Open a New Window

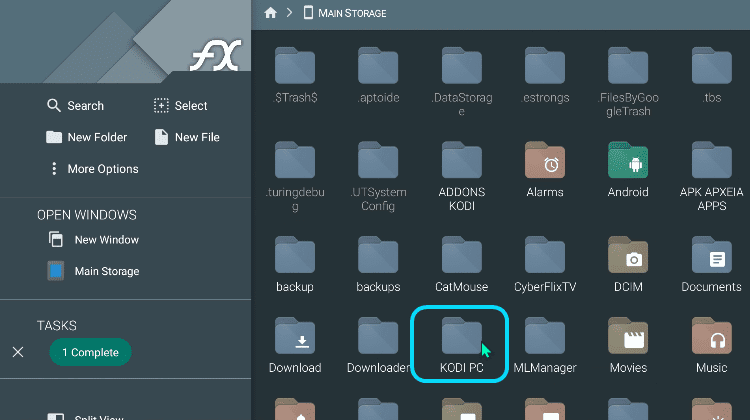pyautogui.click(x=94, y=240)
